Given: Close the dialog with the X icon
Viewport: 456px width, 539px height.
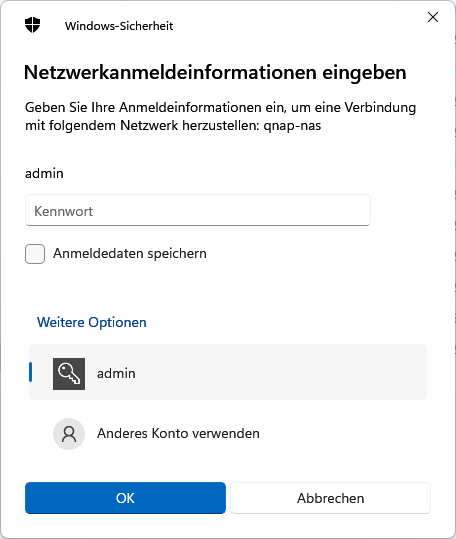Looking at the screenshot, I should click(433, 17).
